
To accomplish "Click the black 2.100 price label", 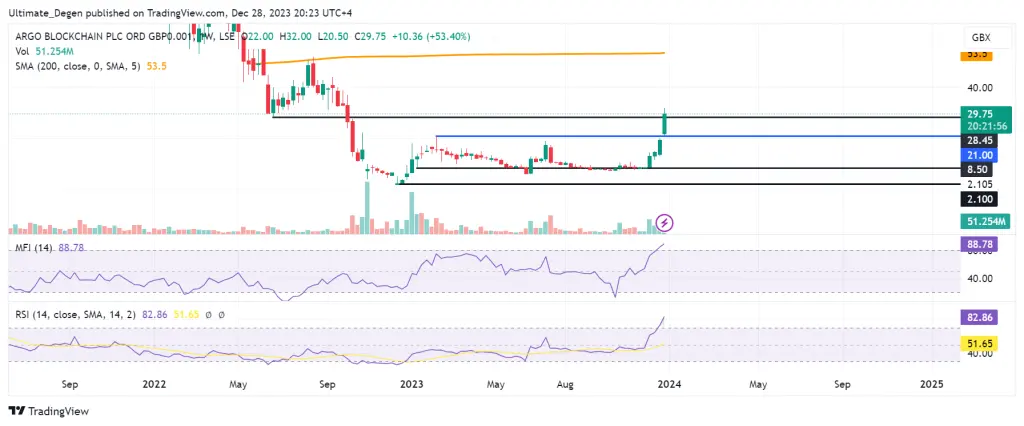I will coord(978,199).
